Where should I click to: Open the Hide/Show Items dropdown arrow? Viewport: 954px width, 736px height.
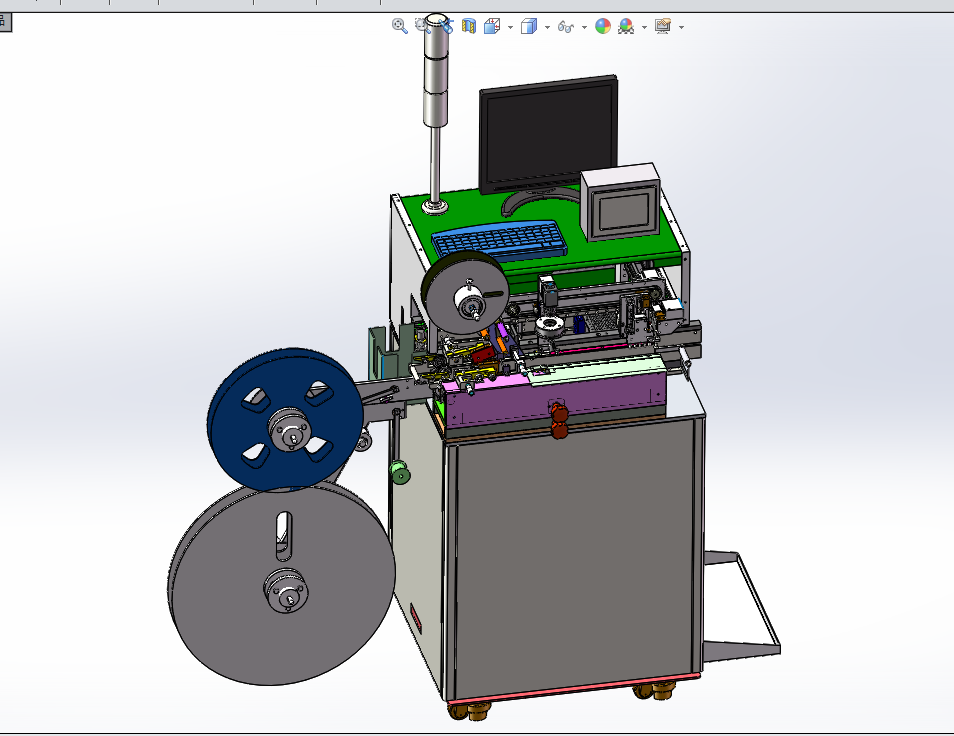584,27
